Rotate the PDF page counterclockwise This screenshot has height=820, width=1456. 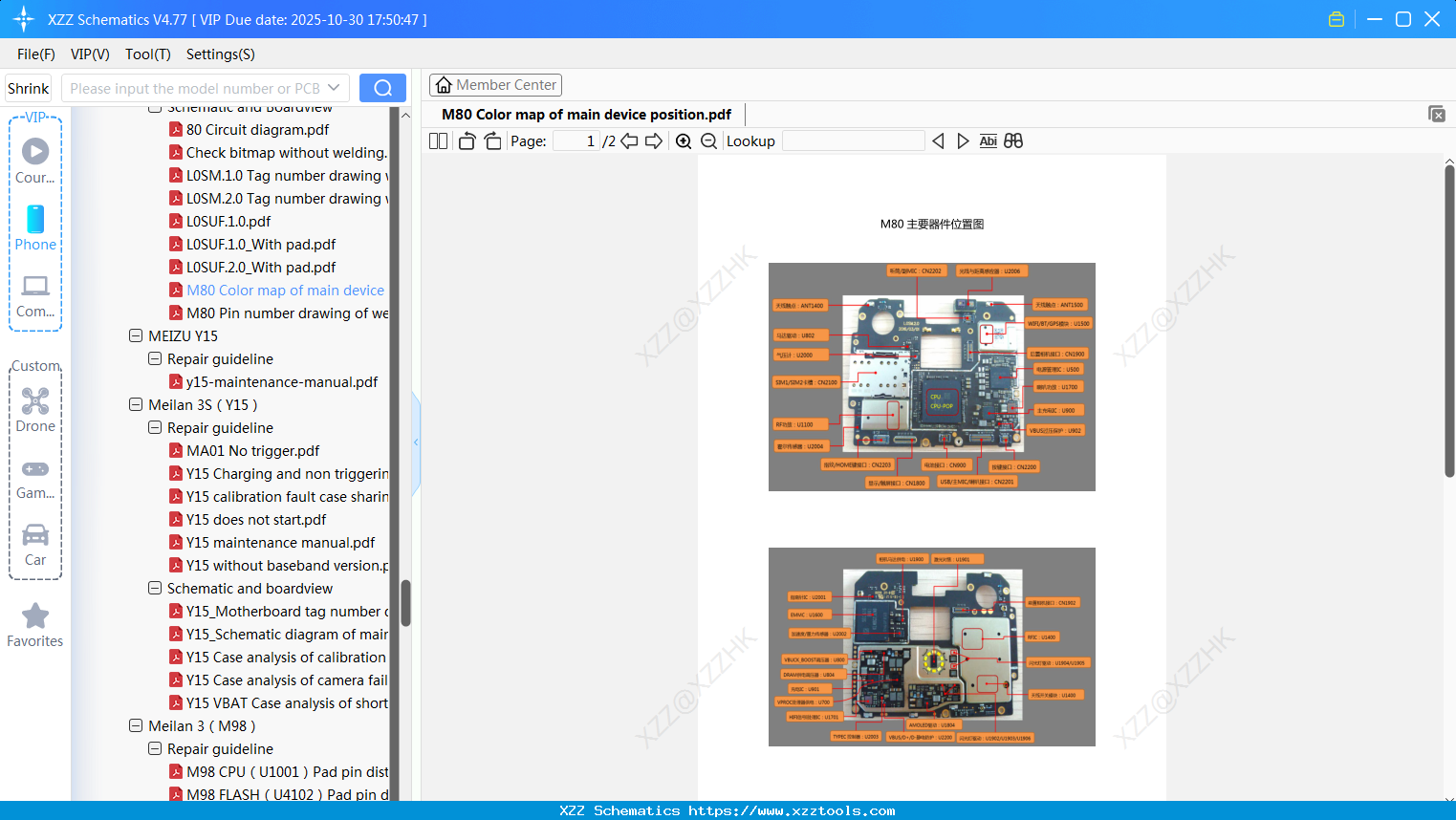pos(466,140)
